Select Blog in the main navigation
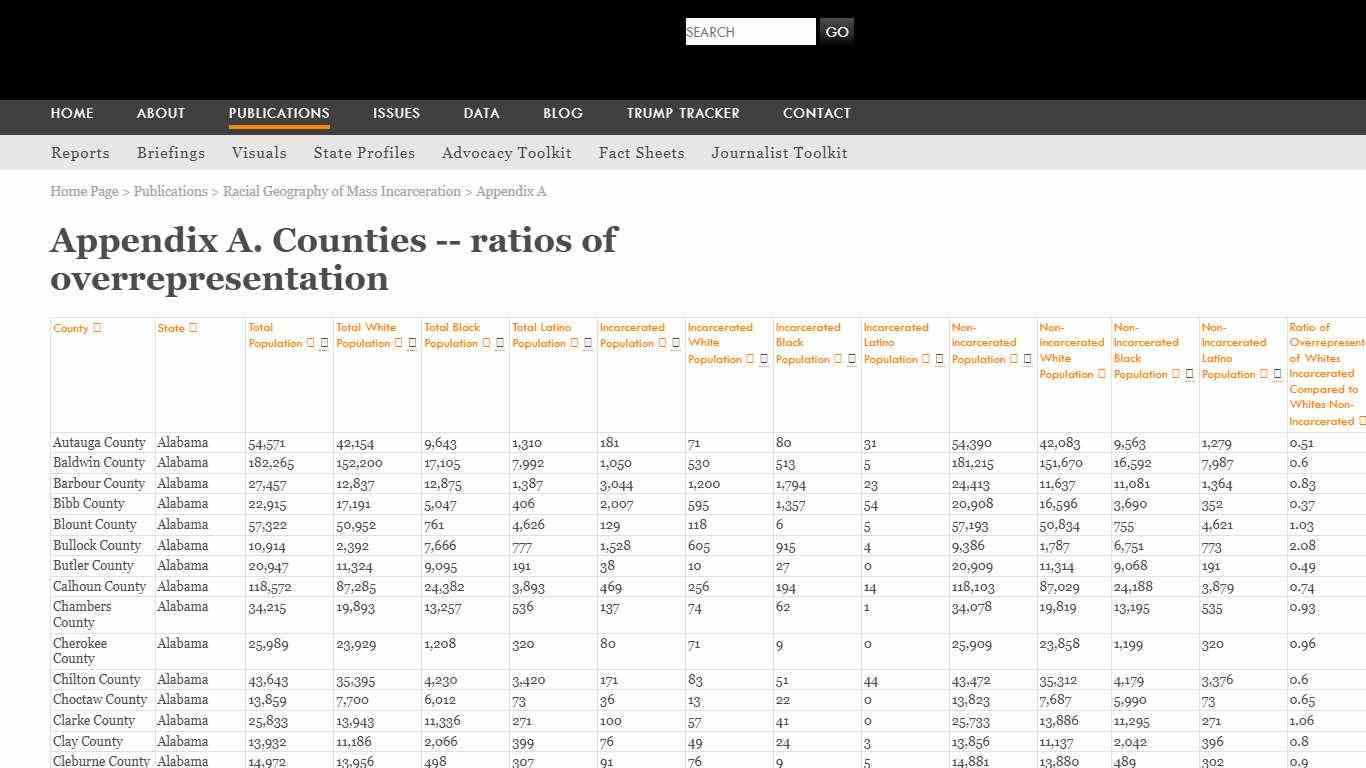 point(562,113)
